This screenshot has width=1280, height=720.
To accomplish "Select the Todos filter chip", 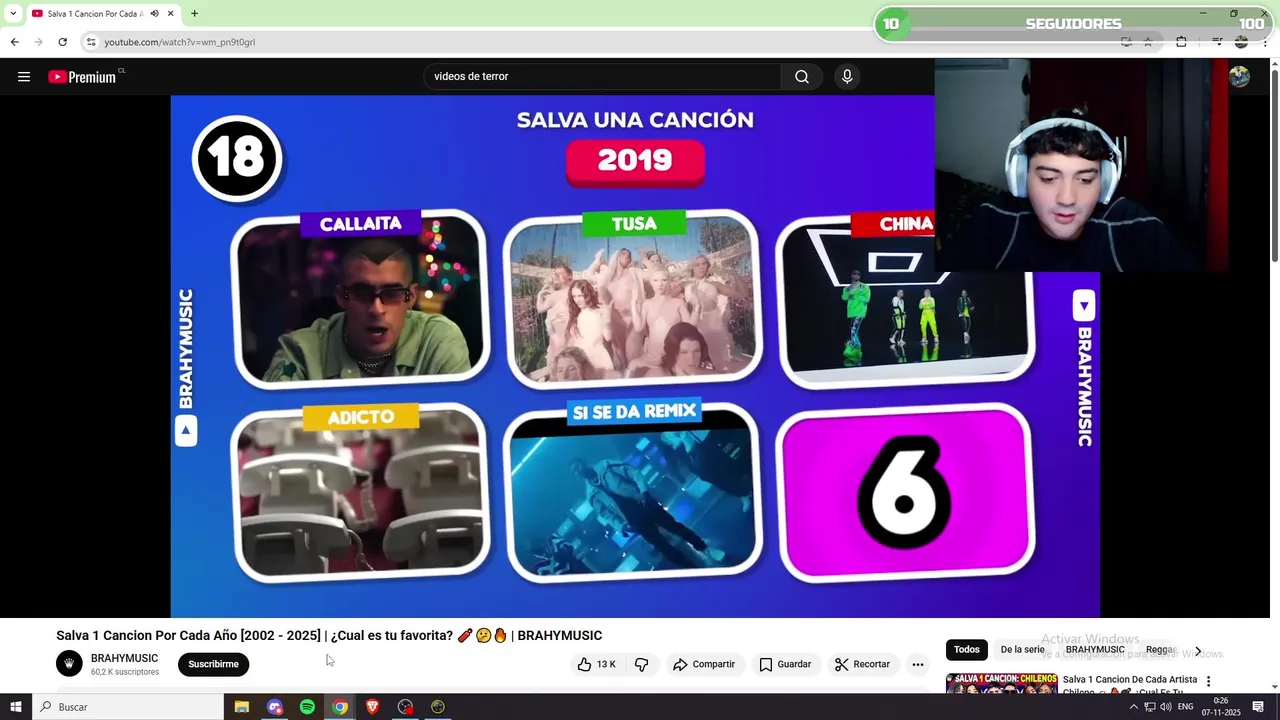I will pyautogui.click(x=967, y=650).
